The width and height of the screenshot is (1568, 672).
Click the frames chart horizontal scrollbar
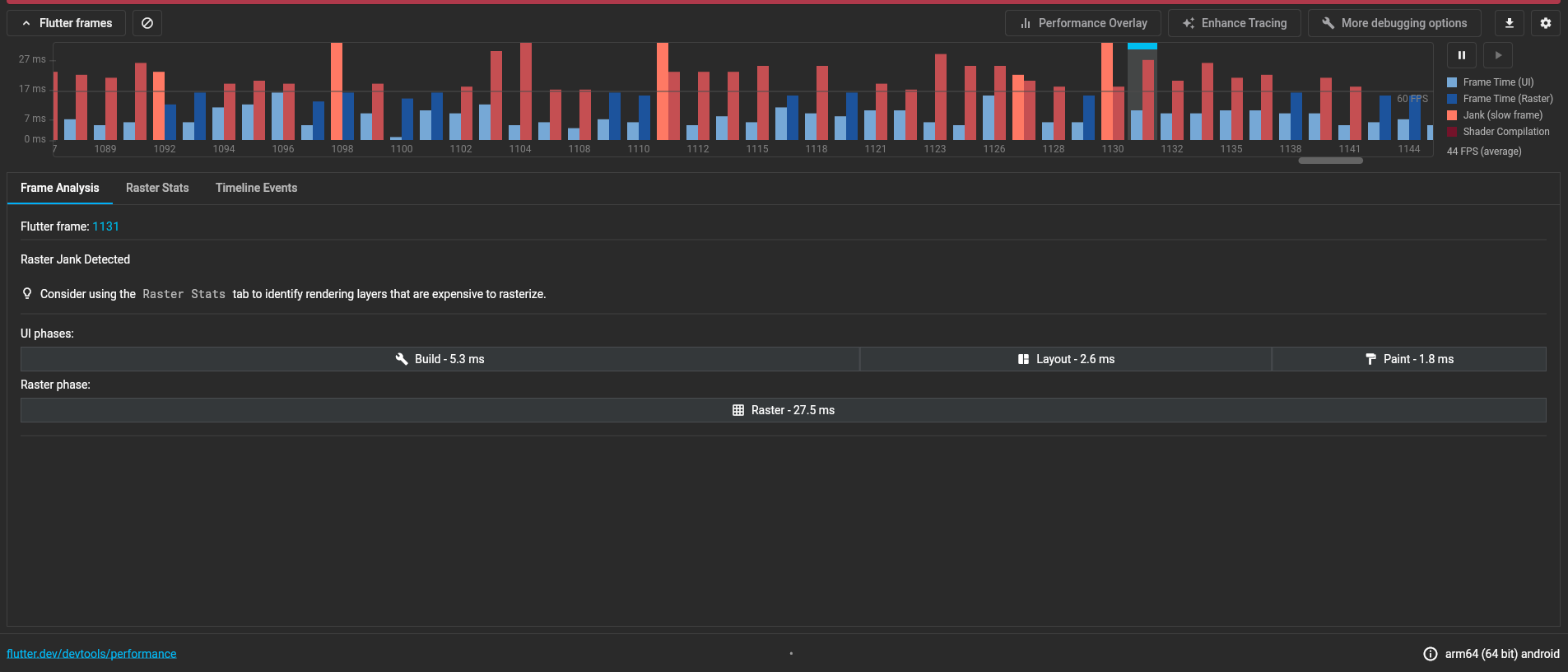[x=1330, y=161]
